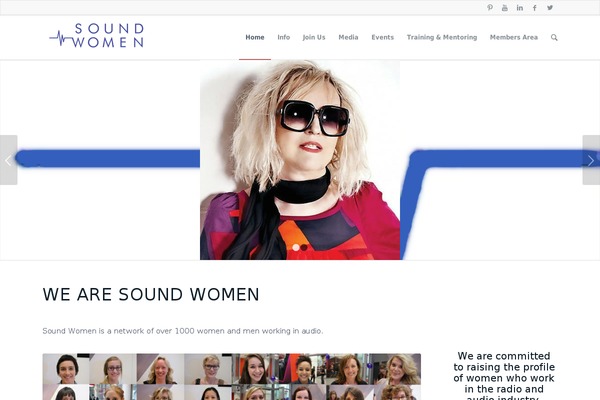Open the Twitter social icon
The image size is (600, 400).
click(550, 8)
